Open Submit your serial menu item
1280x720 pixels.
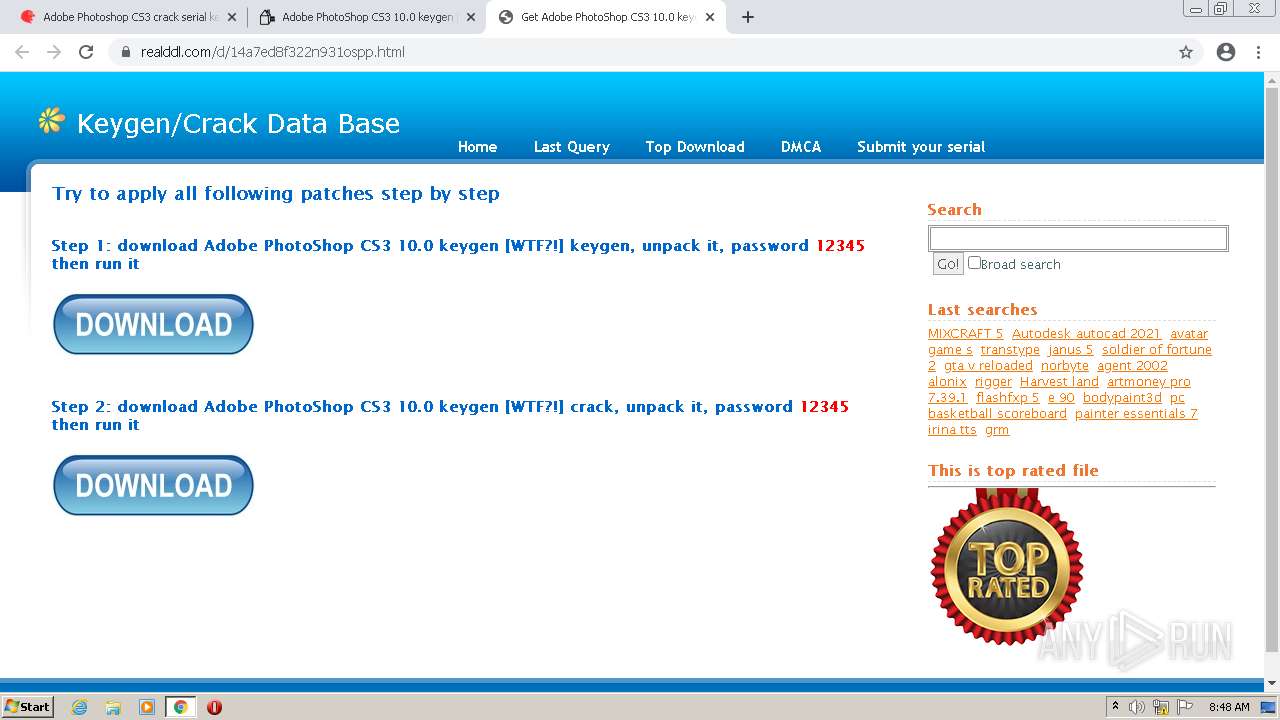pyautogui.click(x=921, y=147)
